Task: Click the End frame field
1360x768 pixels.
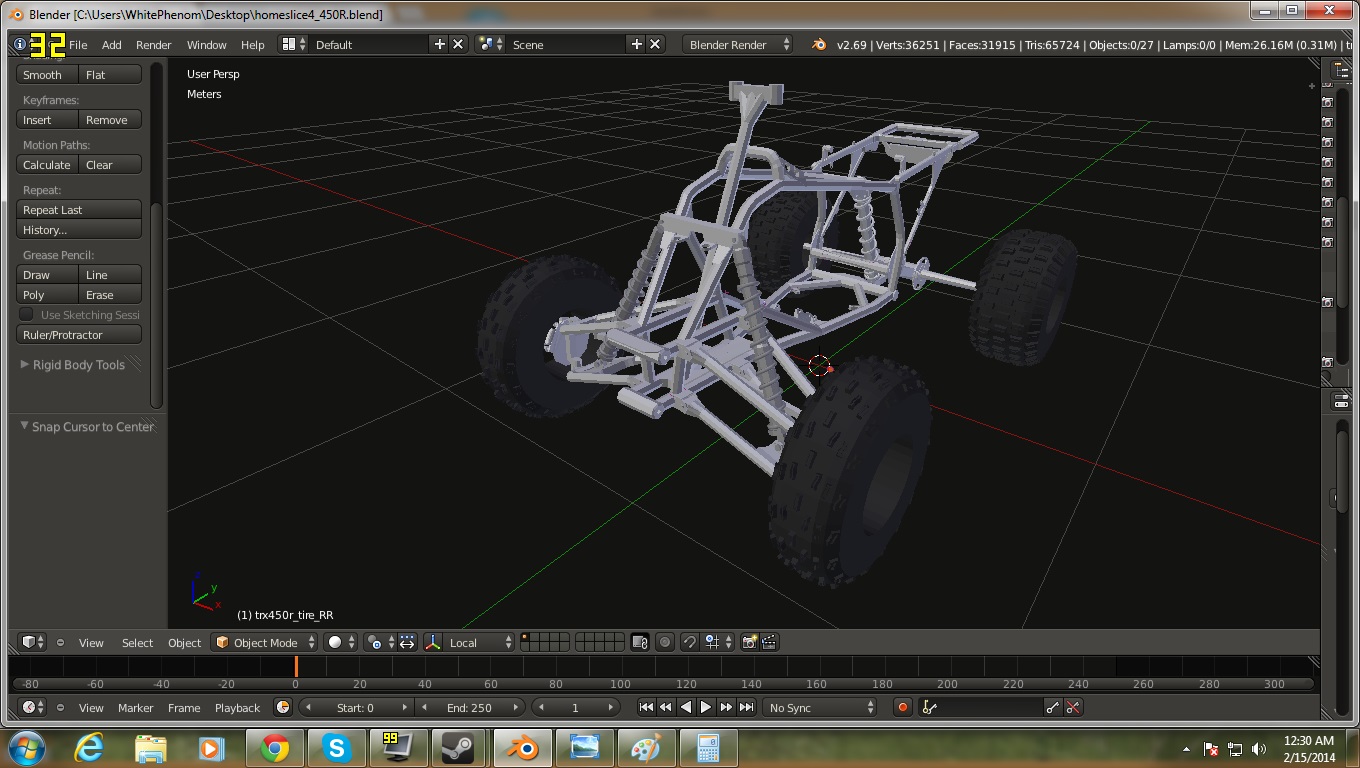Action: pyautogui.click(x=470, y=707)
